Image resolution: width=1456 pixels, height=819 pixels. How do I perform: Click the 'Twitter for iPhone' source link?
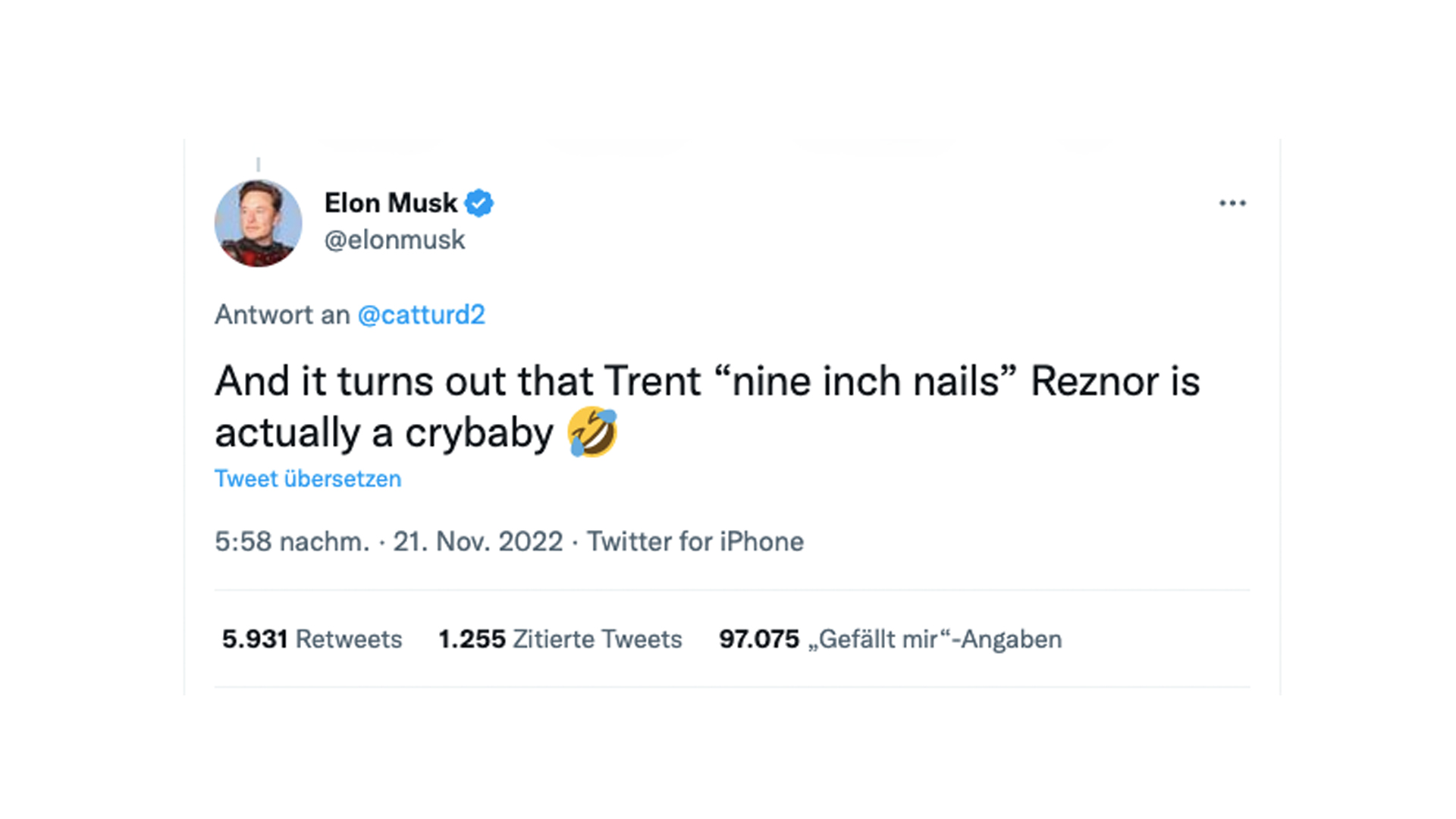[695, 542]
